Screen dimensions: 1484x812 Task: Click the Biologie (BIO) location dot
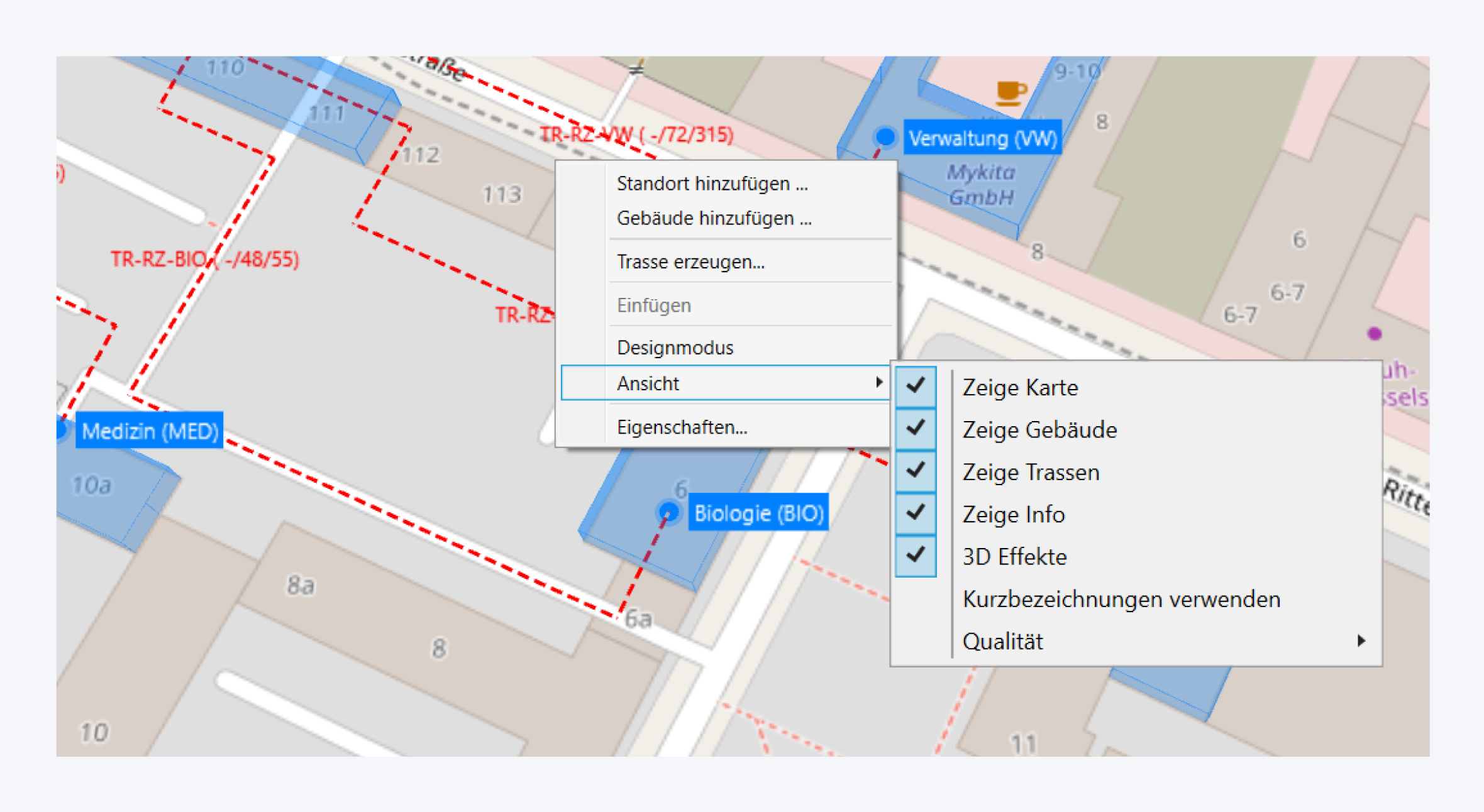[x=668, y=513]
